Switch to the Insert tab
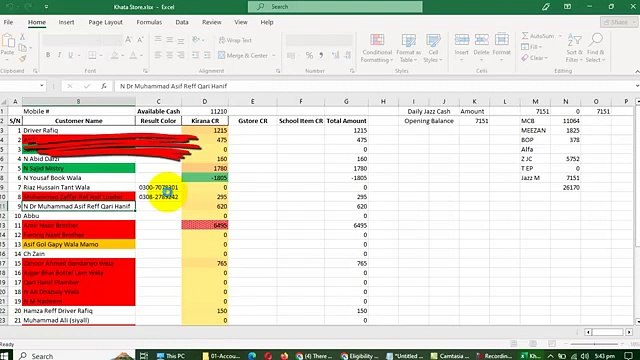Screen dimensions: 640x360 point(66,22)
